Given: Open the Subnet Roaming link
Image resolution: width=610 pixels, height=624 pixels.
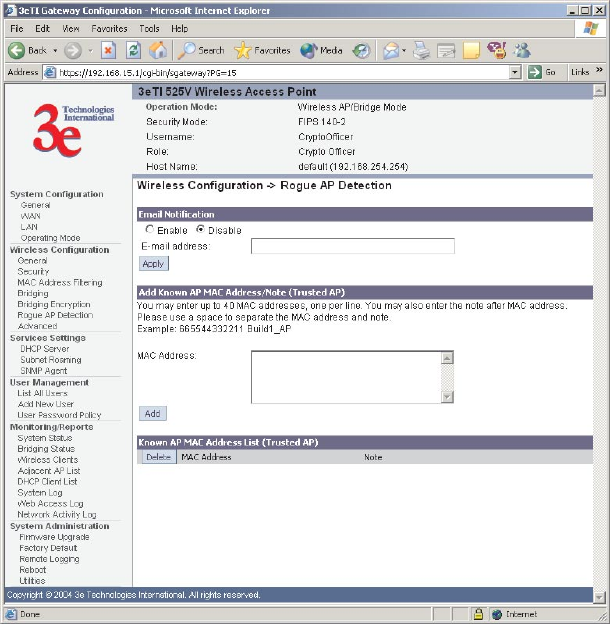Looking at the screenshot, I should [x=51, y=360].
